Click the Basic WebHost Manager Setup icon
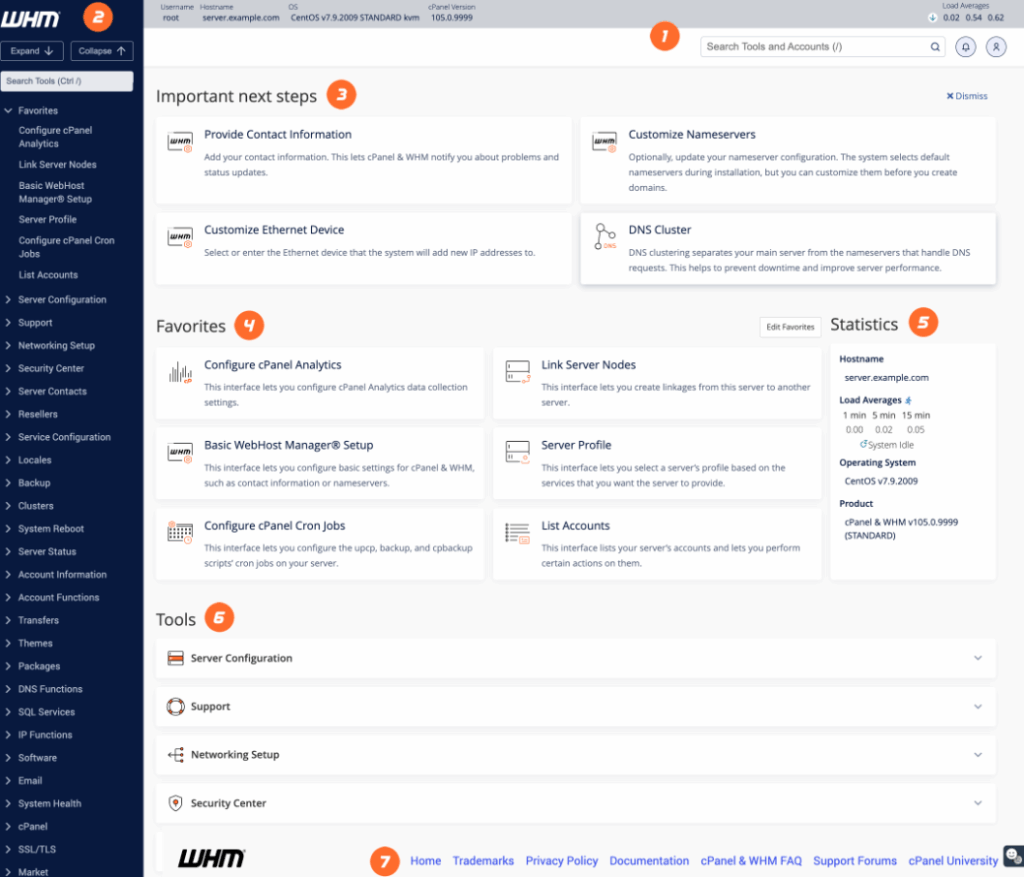This screenshot has height=877, width=1024. (x=180, y=453)
